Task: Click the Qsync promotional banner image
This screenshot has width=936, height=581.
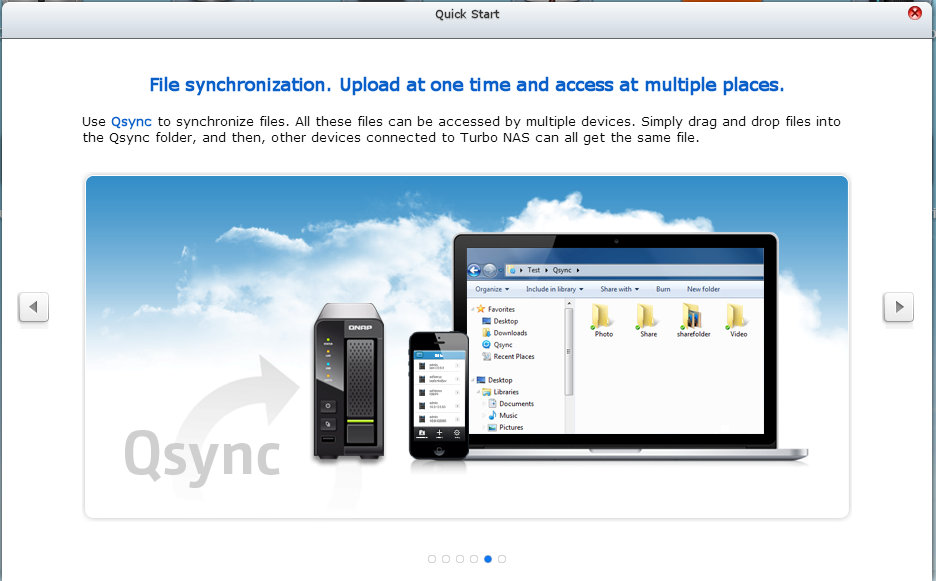Action: (x=467, y=346)
